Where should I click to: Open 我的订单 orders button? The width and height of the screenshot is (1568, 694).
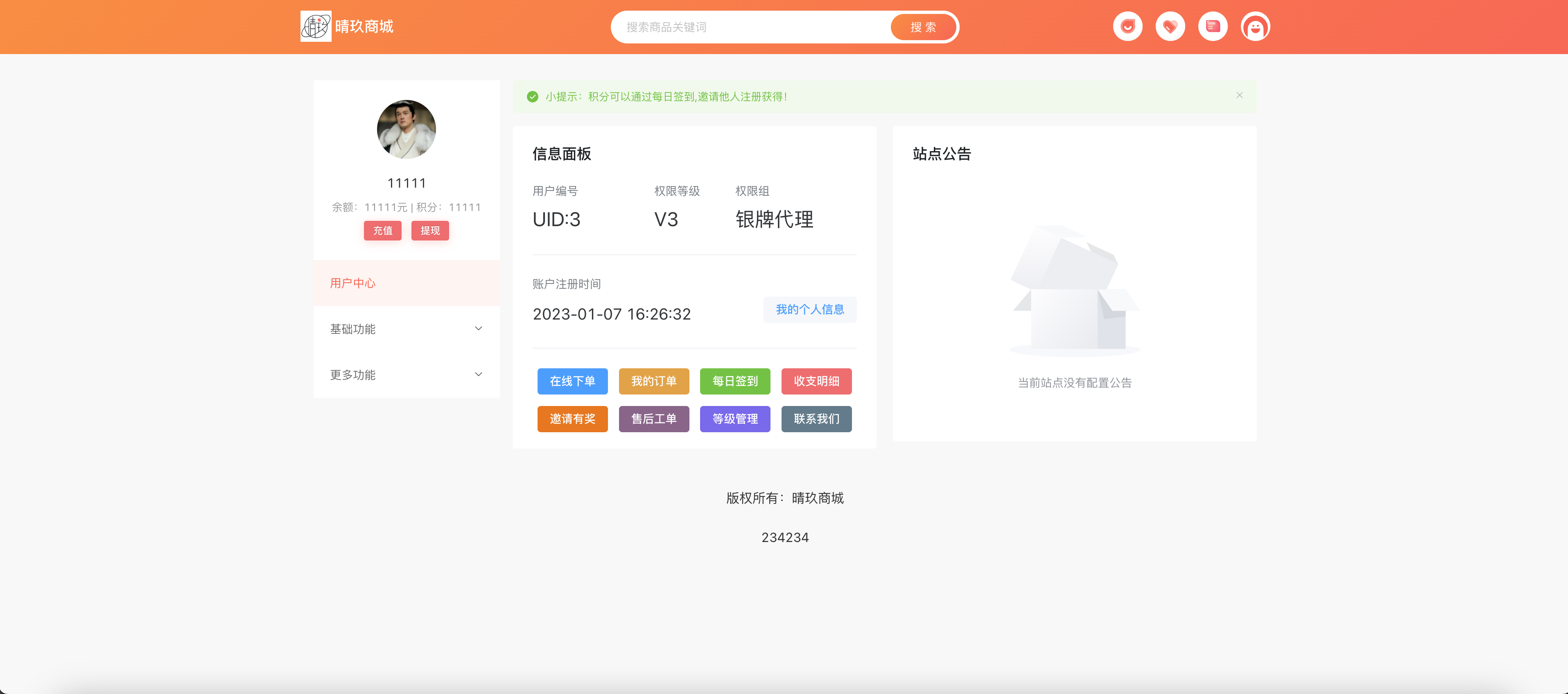point(654,381)
